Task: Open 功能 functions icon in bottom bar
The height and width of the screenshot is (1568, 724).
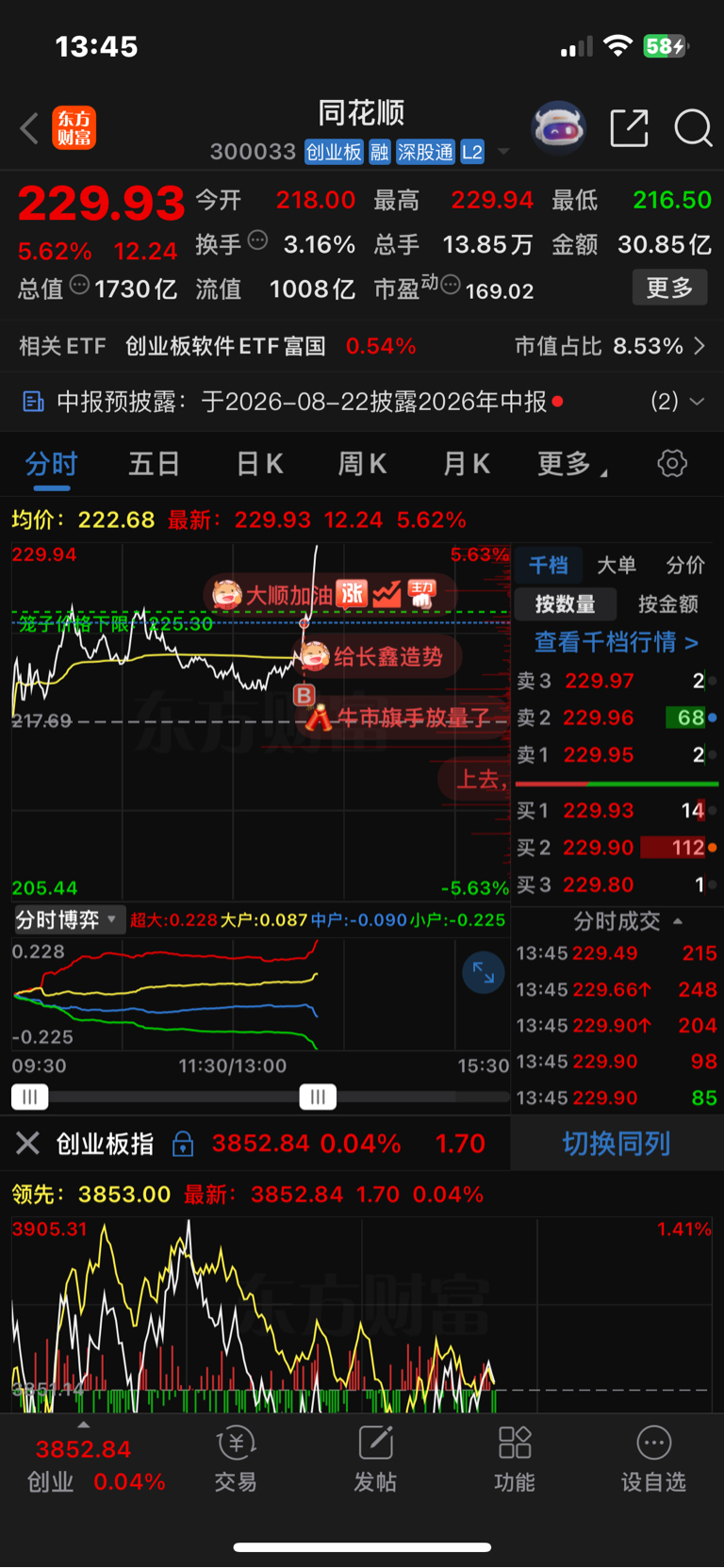Action: click(515, 1460)
